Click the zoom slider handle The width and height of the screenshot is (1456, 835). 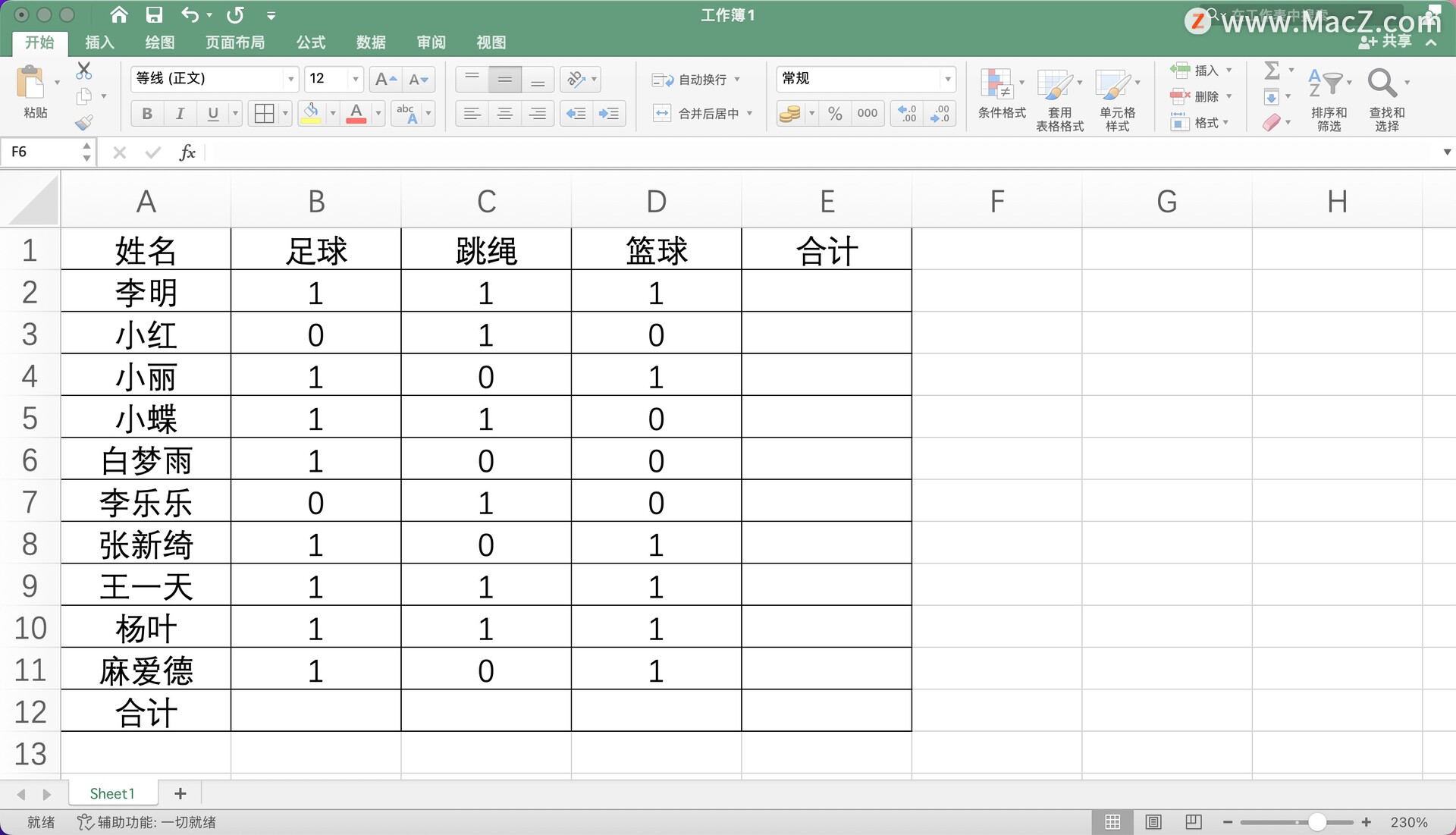(x=1318, y=822)
